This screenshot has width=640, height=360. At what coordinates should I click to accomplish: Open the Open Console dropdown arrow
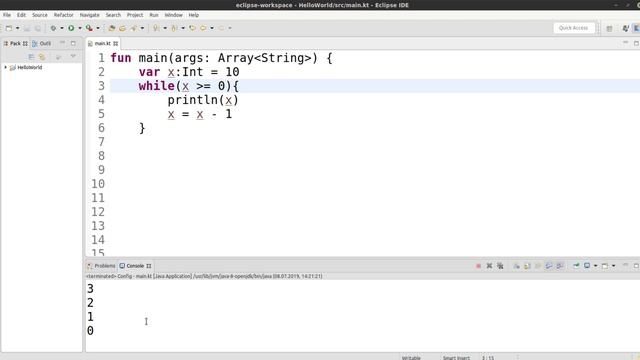coord(613,266)
